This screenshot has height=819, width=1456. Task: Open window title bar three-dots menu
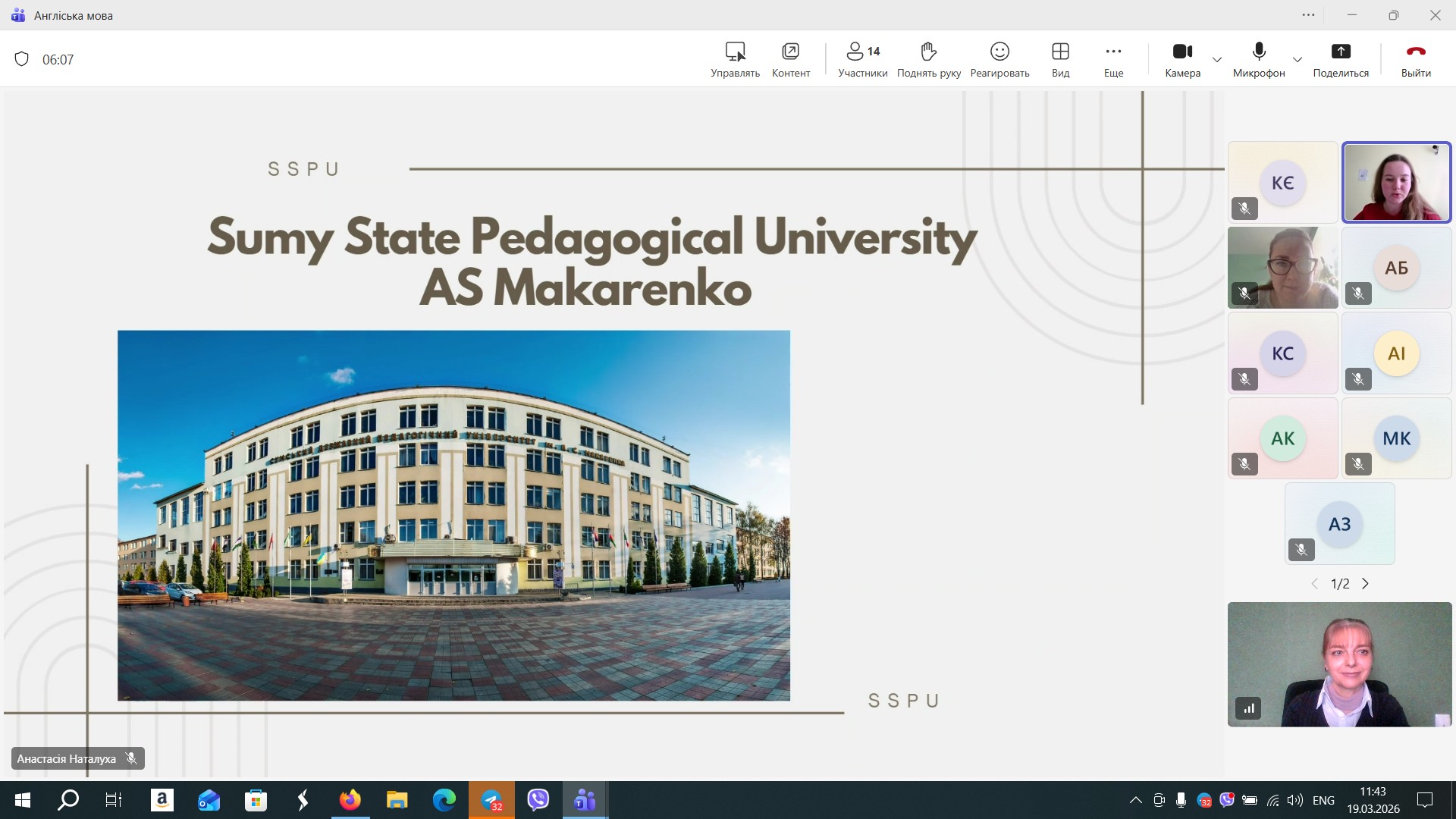click(1308, 15)
